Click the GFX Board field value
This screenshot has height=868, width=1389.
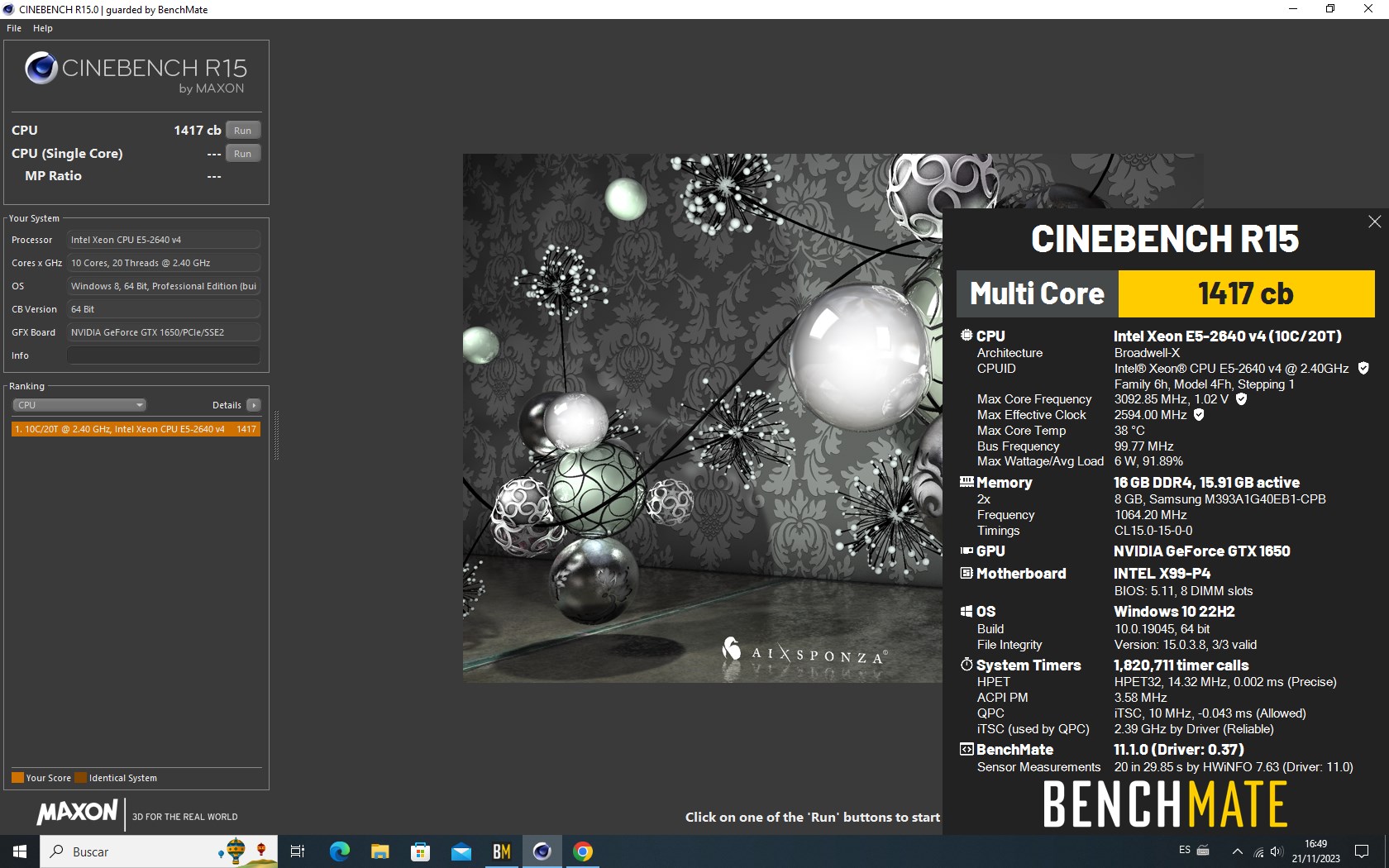click(x=164, y=332)
